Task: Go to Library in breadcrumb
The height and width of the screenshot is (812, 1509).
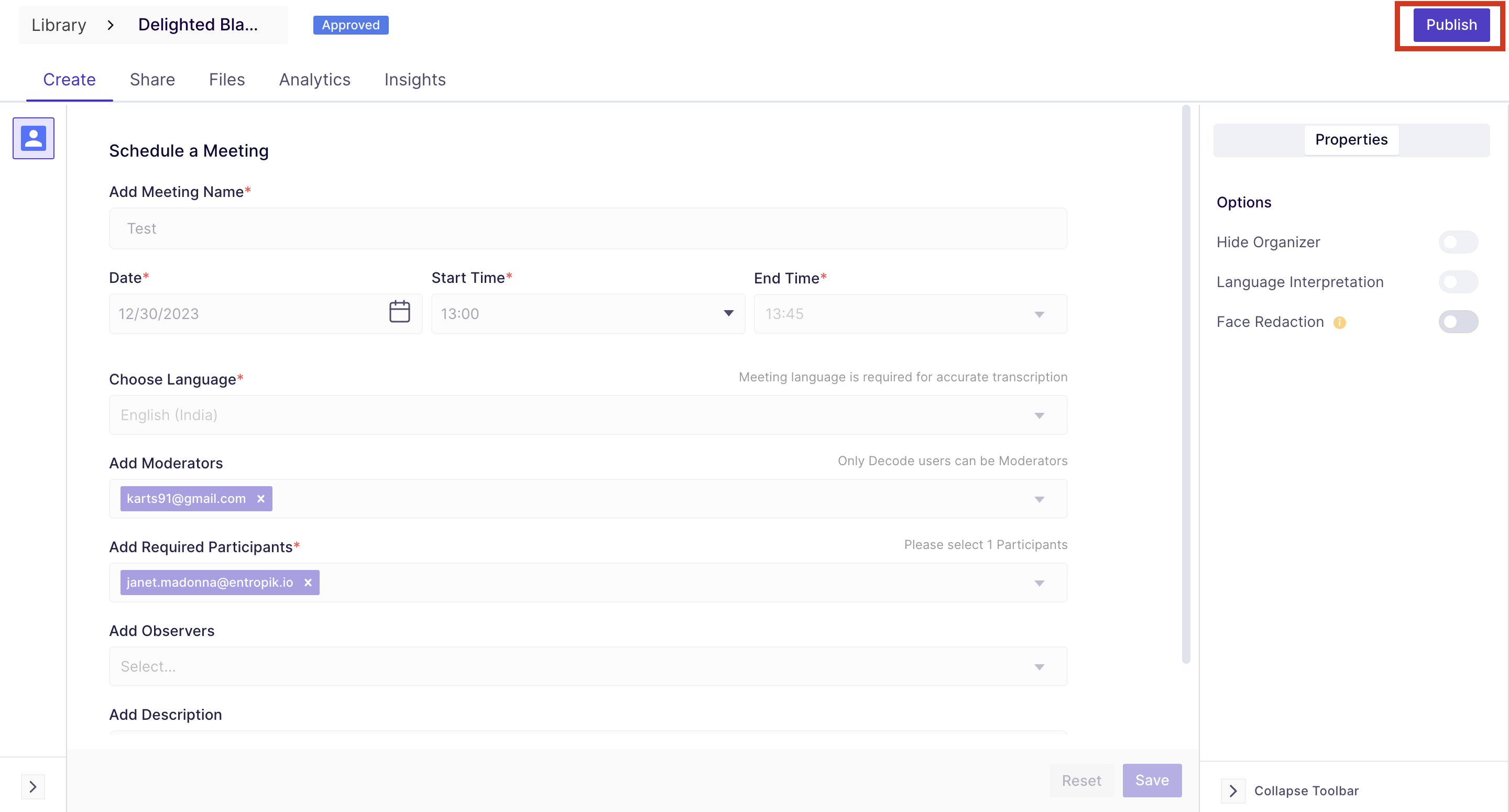Action: click(59, 25)
